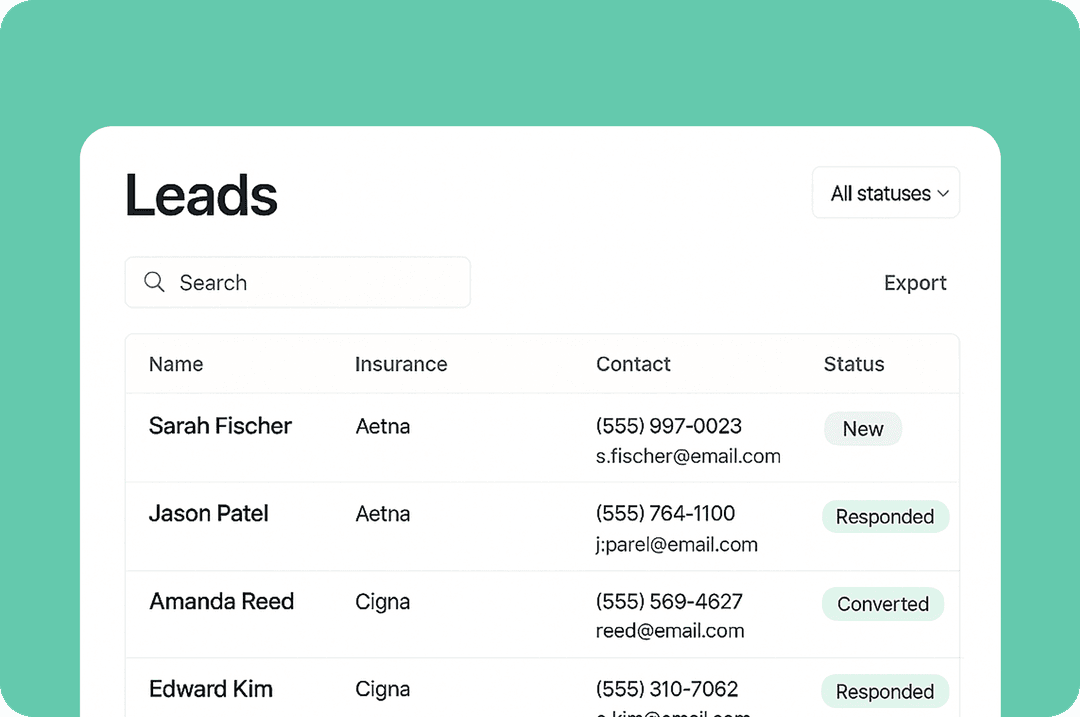
Task: Open Sarah Fischer's lead record
Action: click(x=220, y=426)
